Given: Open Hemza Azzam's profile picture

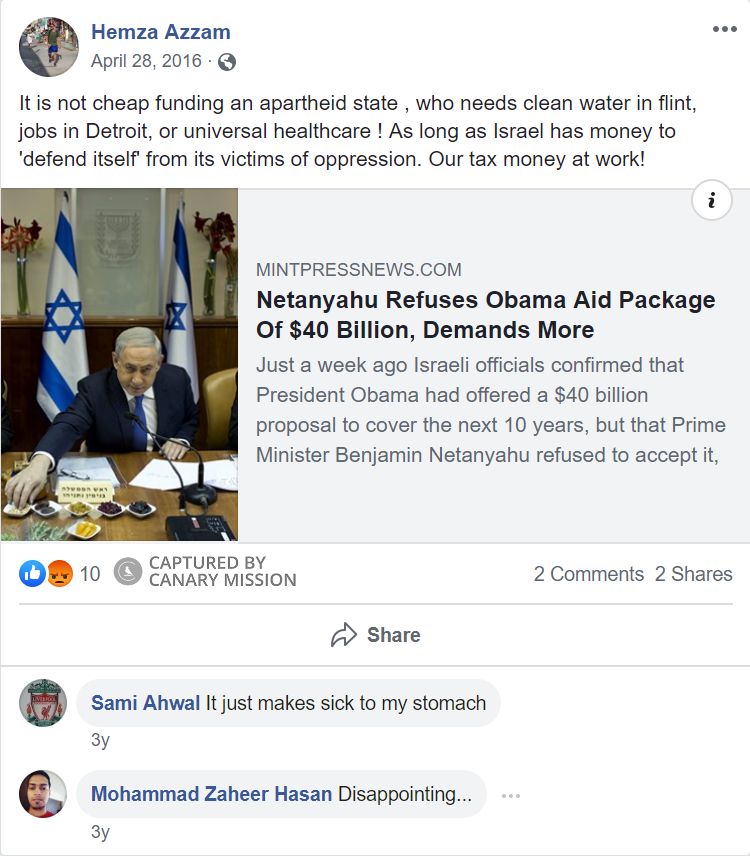Looking at the screenshot, I should pyautogui.click(x=48, y=45).
